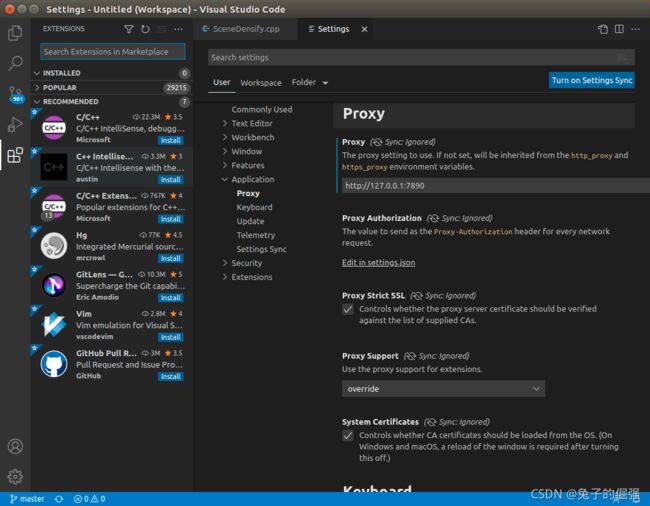Open Update settings section
This screenshot has height=506, width=650.
(250, 221)
